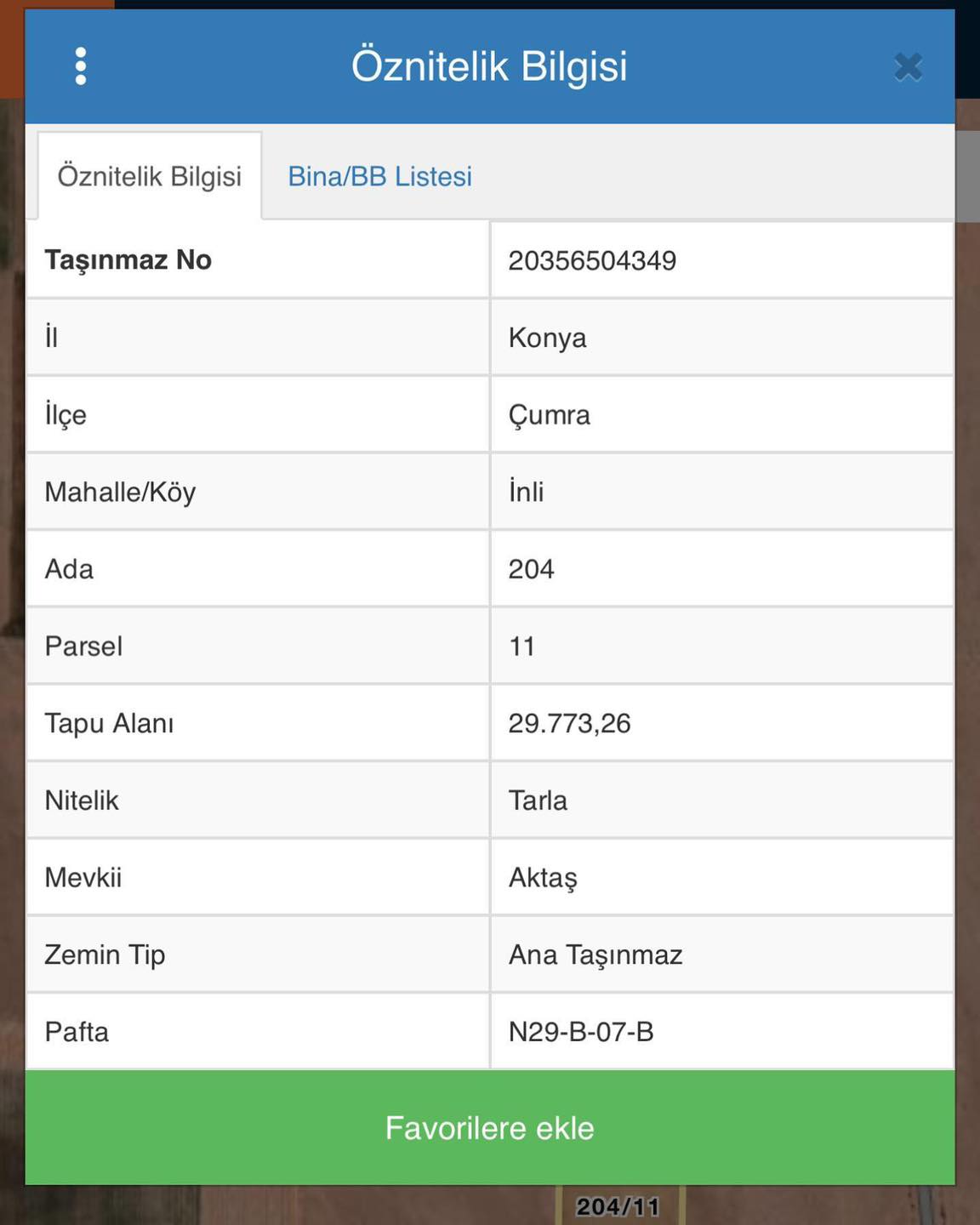Open the three-dot options menu
Screen dimensions: 980x1225
(x=81, y=66)
